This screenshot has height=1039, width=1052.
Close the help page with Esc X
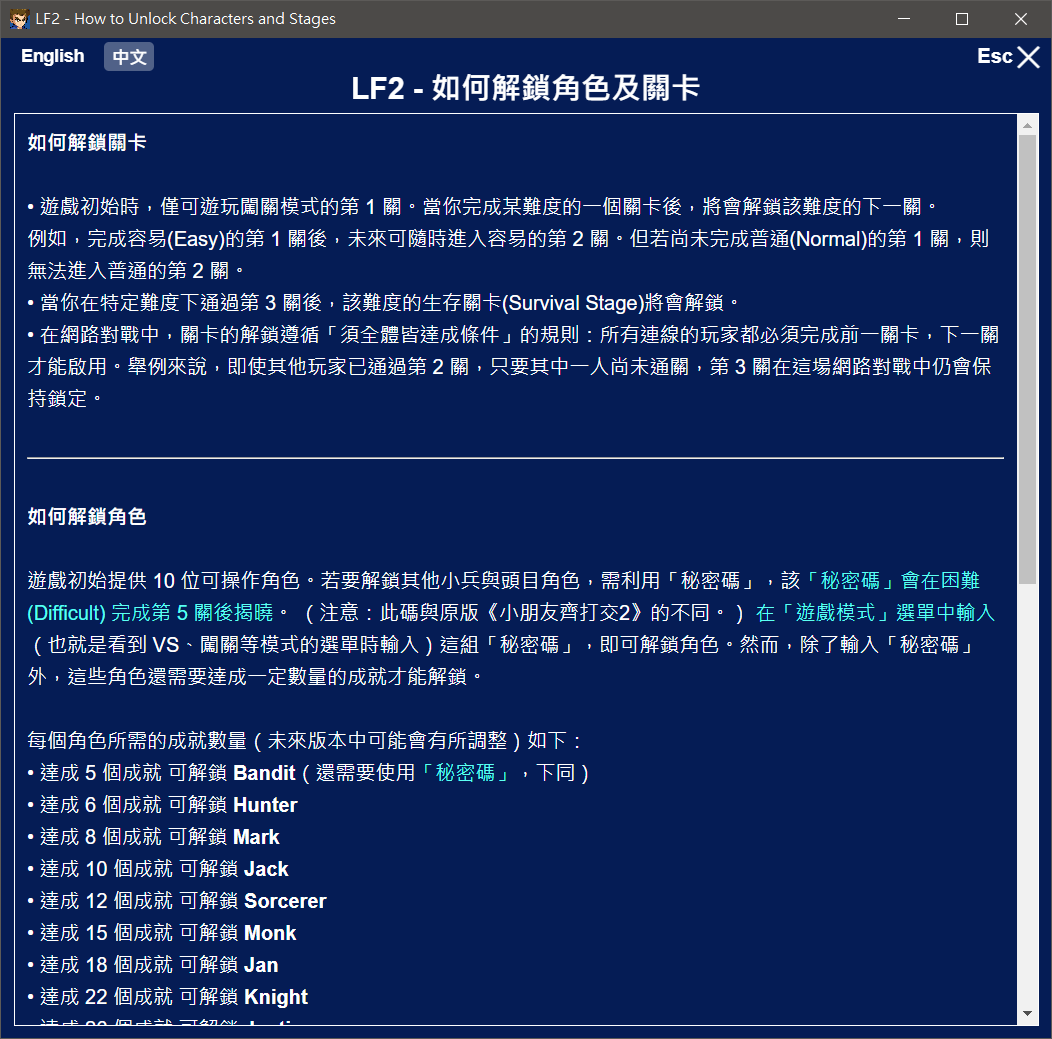tap(1008, 56)
